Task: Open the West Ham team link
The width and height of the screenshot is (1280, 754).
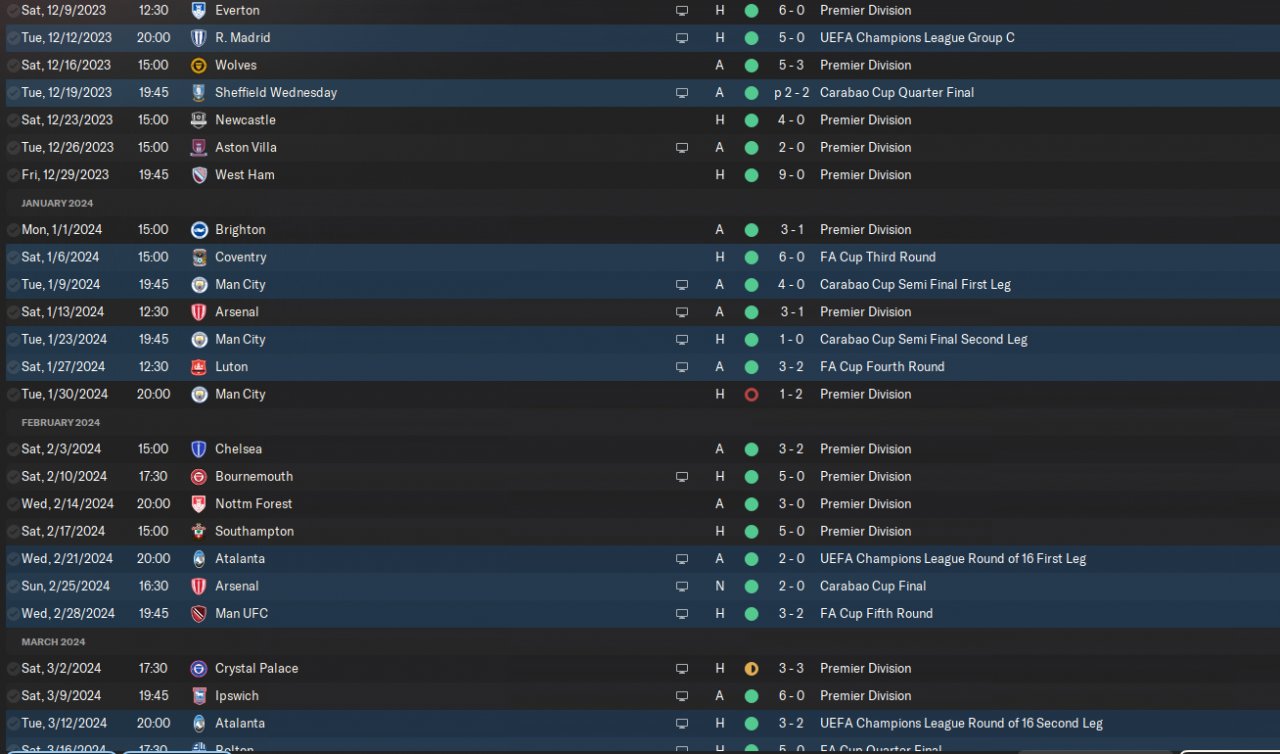Action: click(244, 175)
